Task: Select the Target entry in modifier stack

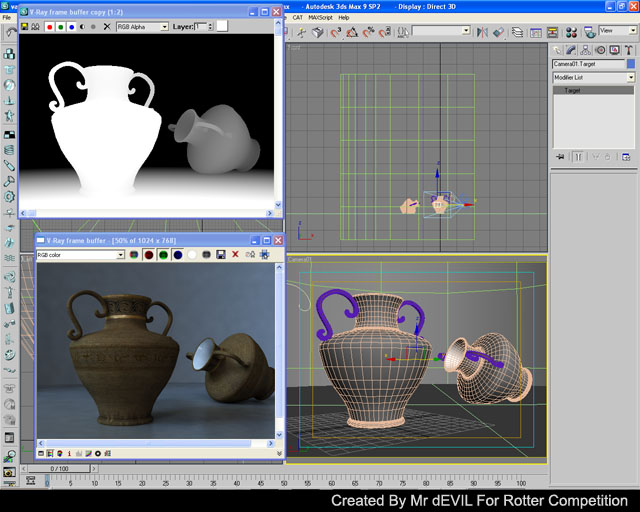Action: pyautogui.click(x=594, y=91)
